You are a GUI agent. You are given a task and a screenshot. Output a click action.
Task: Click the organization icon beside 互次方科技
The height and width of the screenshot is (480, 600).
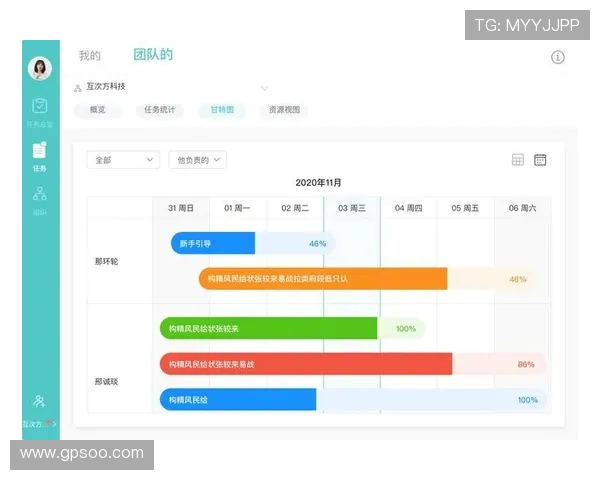click(78, 88)
